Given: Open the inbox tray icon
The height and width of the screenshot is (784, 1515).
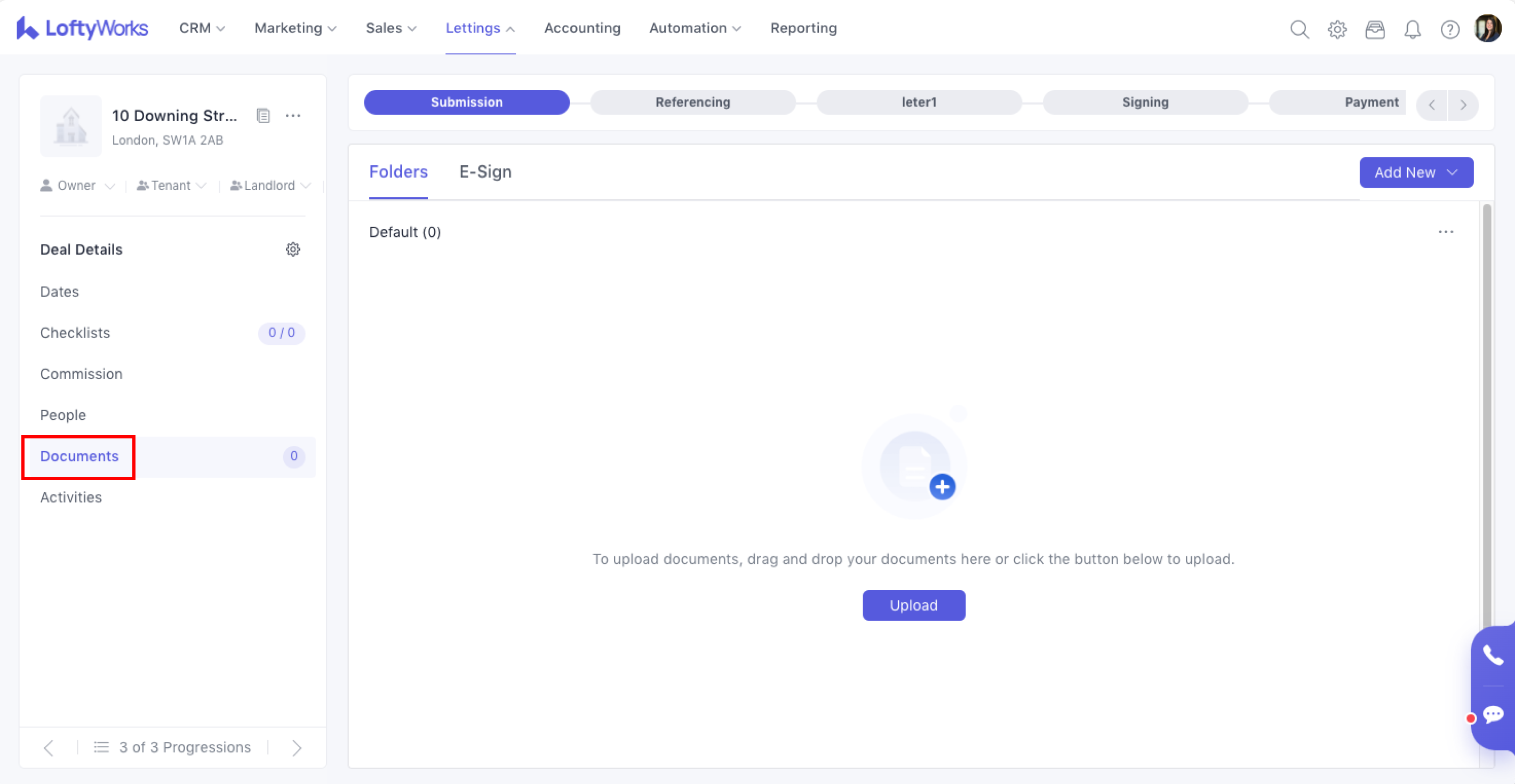Looking at the screenshot, I should (1375, 29).
